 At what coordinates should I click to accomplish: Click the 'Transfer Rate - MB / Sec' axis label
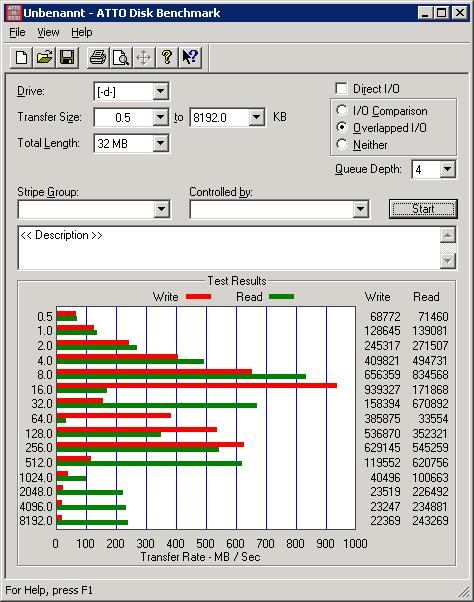pos(200,557)
